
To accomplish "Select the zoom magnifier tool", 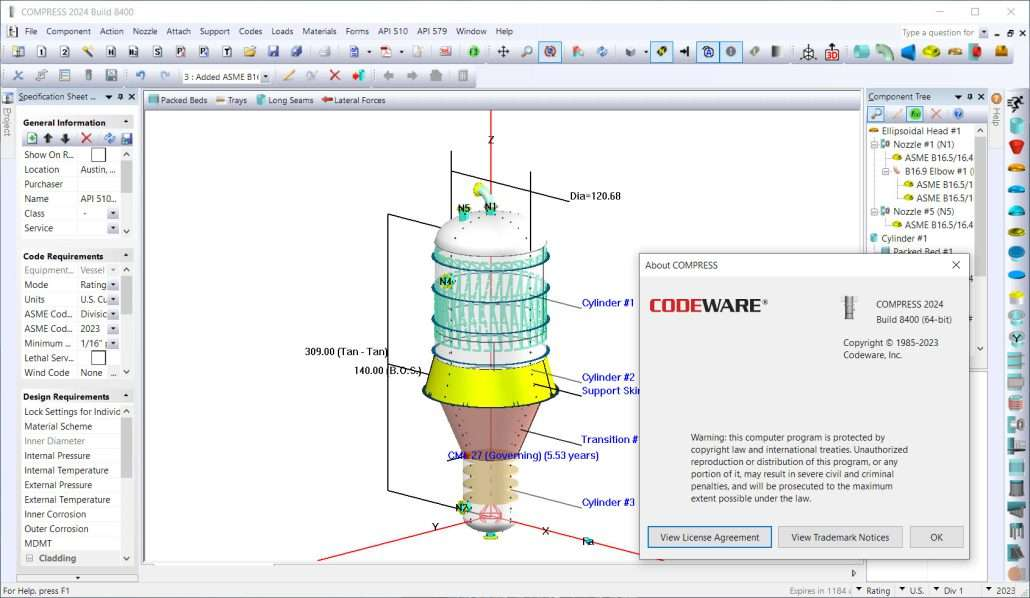I will pyautogui.click(x=527, y=51).
